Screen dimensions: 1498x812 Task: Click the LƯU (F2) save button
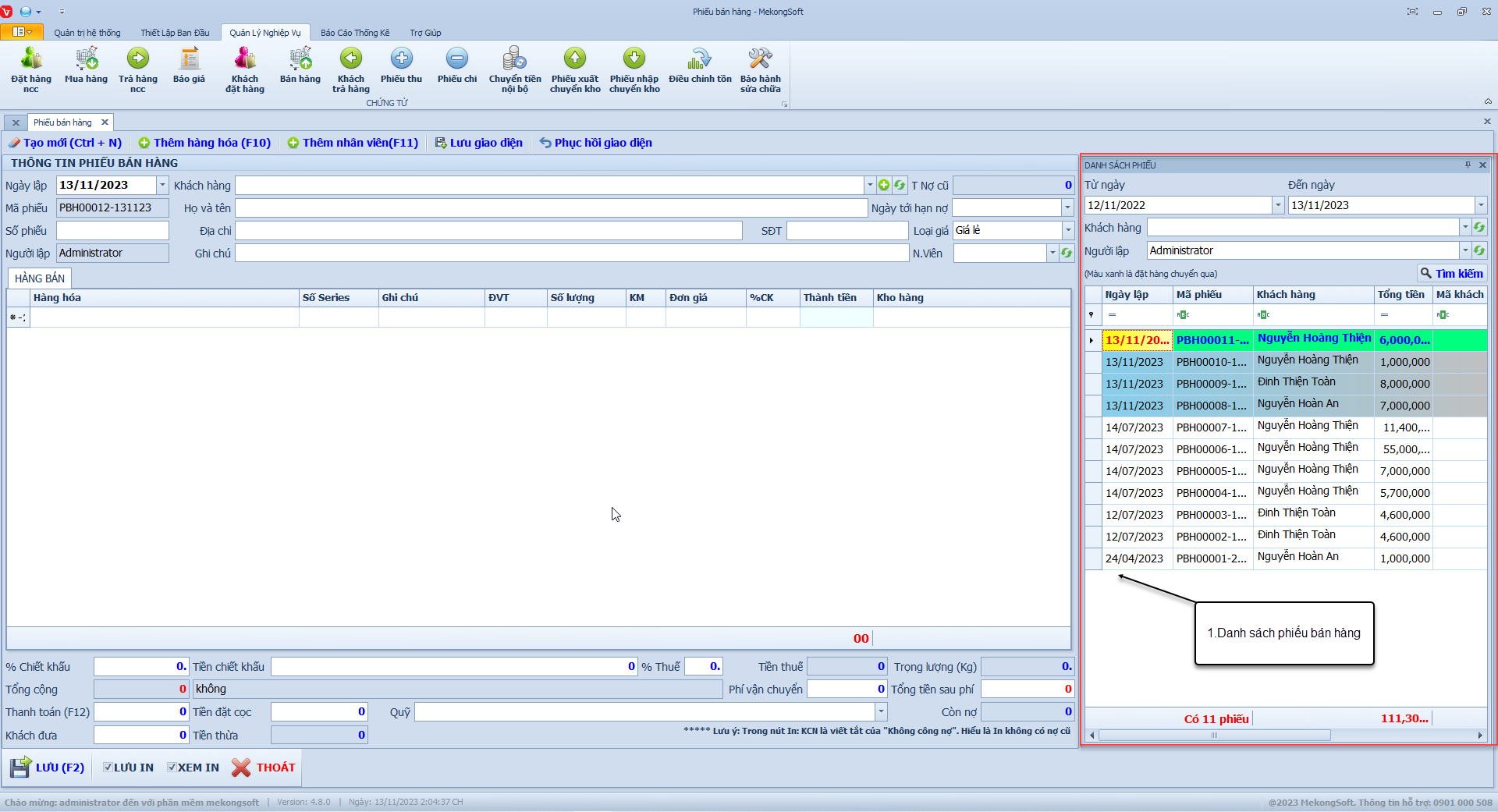48,768
